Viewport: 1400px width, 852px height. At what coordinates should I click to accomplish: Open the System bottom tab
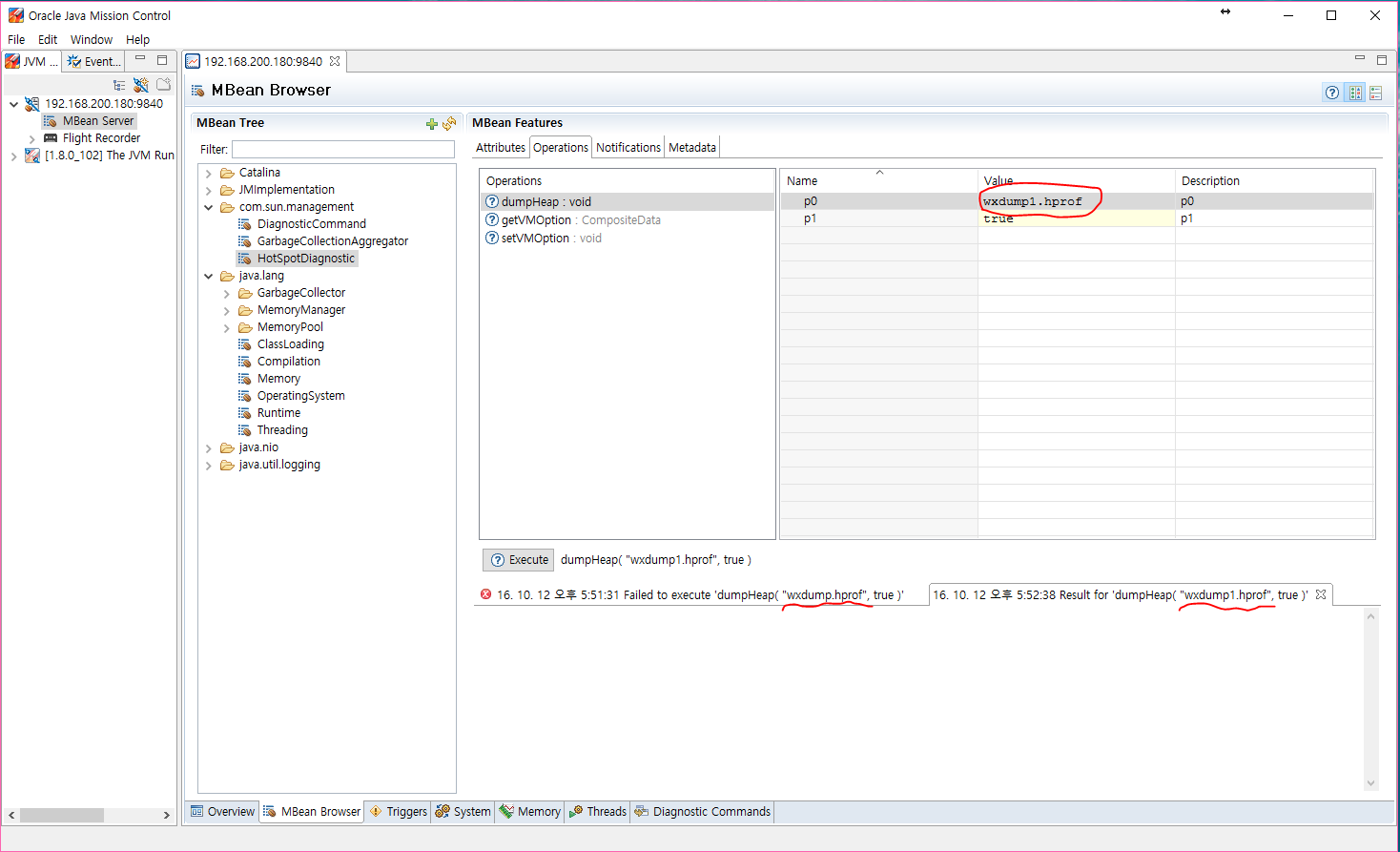463,812
